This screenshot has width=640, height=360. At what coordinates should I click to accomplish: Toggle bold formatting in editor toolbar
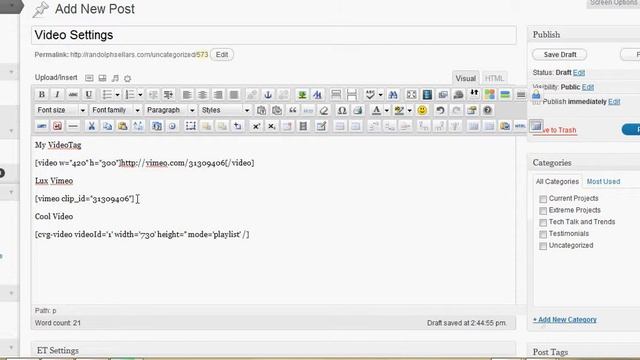[42, 95]
